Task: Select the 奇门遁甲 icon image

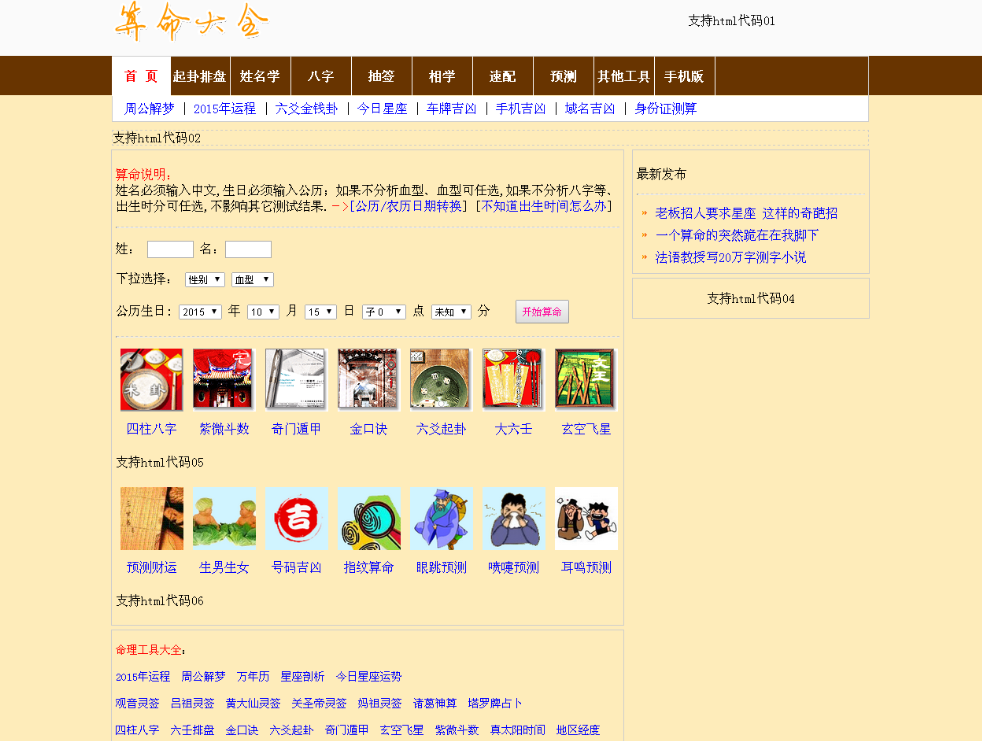Action: pos(295,380)
